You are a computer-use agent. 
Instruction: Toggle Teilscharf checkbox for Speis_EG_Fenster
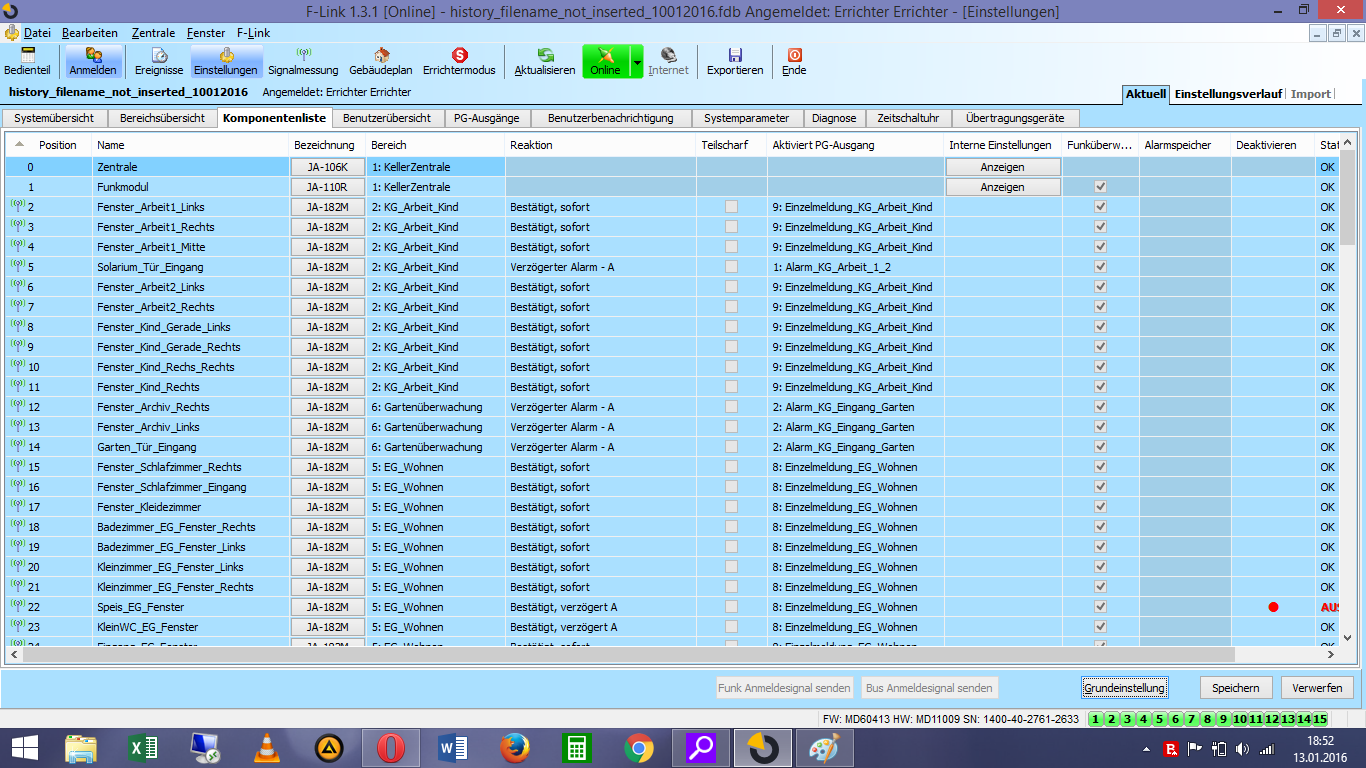tap(732, 607)
